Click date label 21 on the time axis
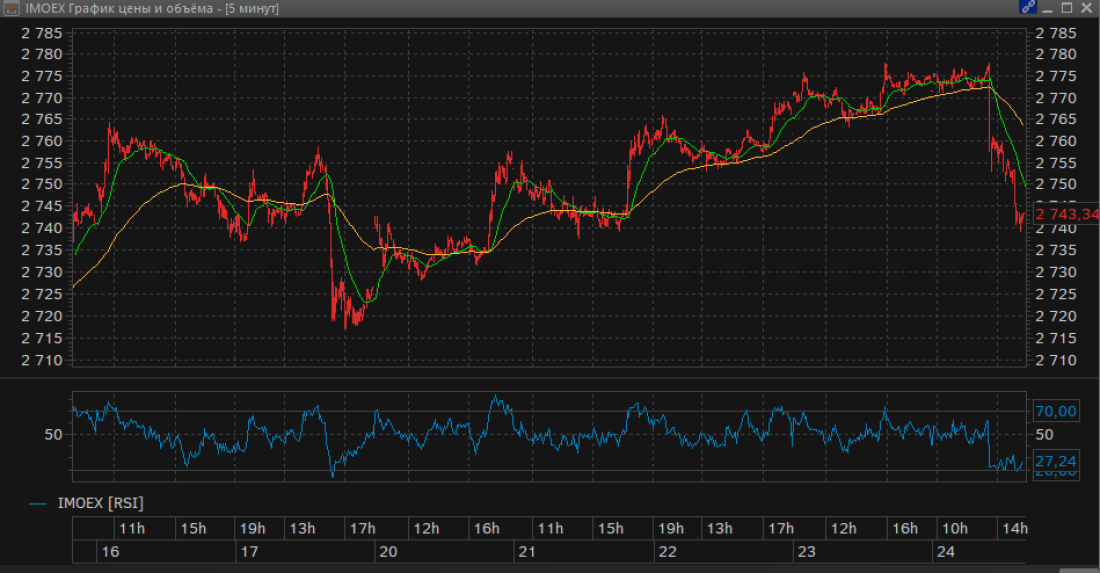The width and height of the screenshot is (1100, 573). (x=527, y=552)
